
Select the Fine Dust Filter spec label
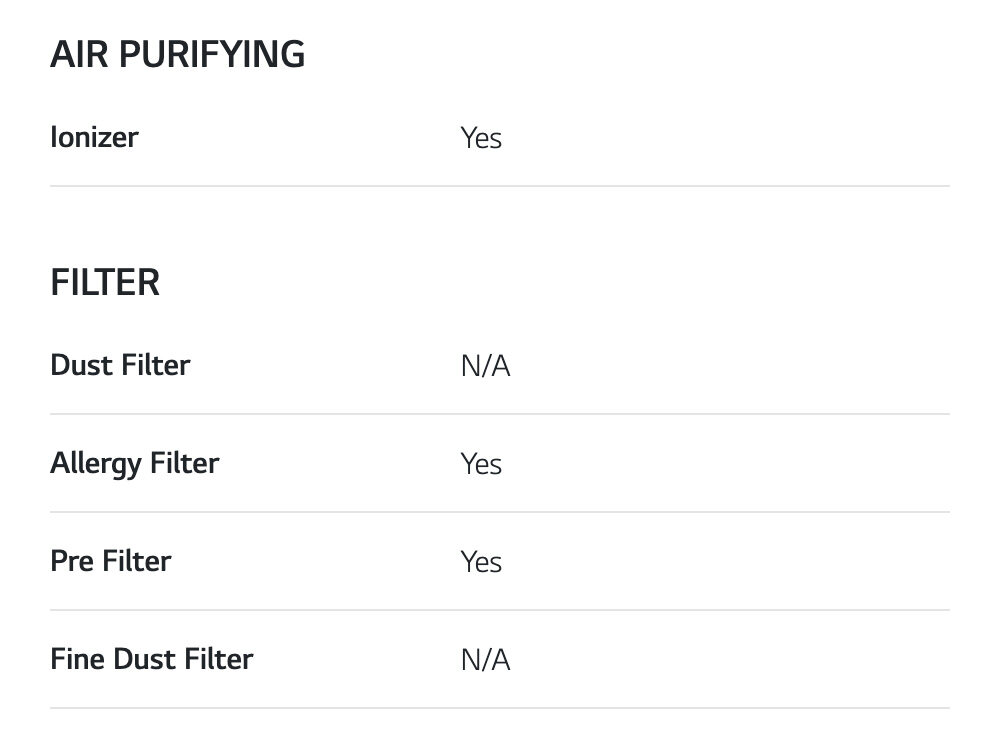(151, 659)
